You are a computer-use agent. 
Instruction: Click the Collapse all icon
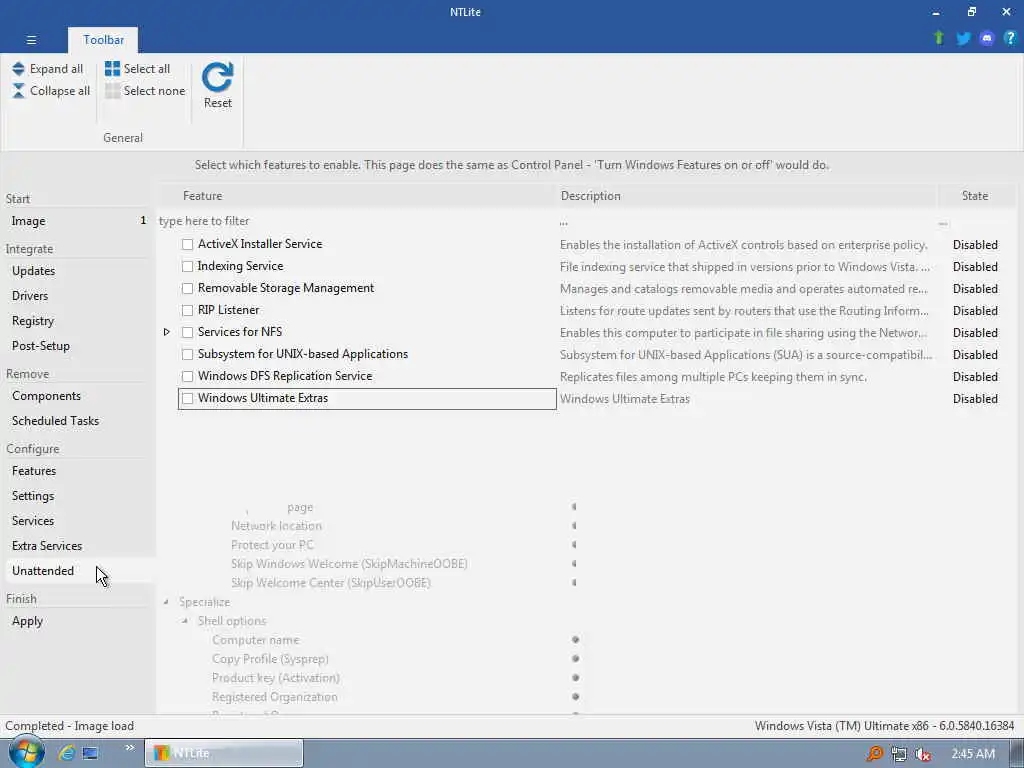tap(18, 91)
